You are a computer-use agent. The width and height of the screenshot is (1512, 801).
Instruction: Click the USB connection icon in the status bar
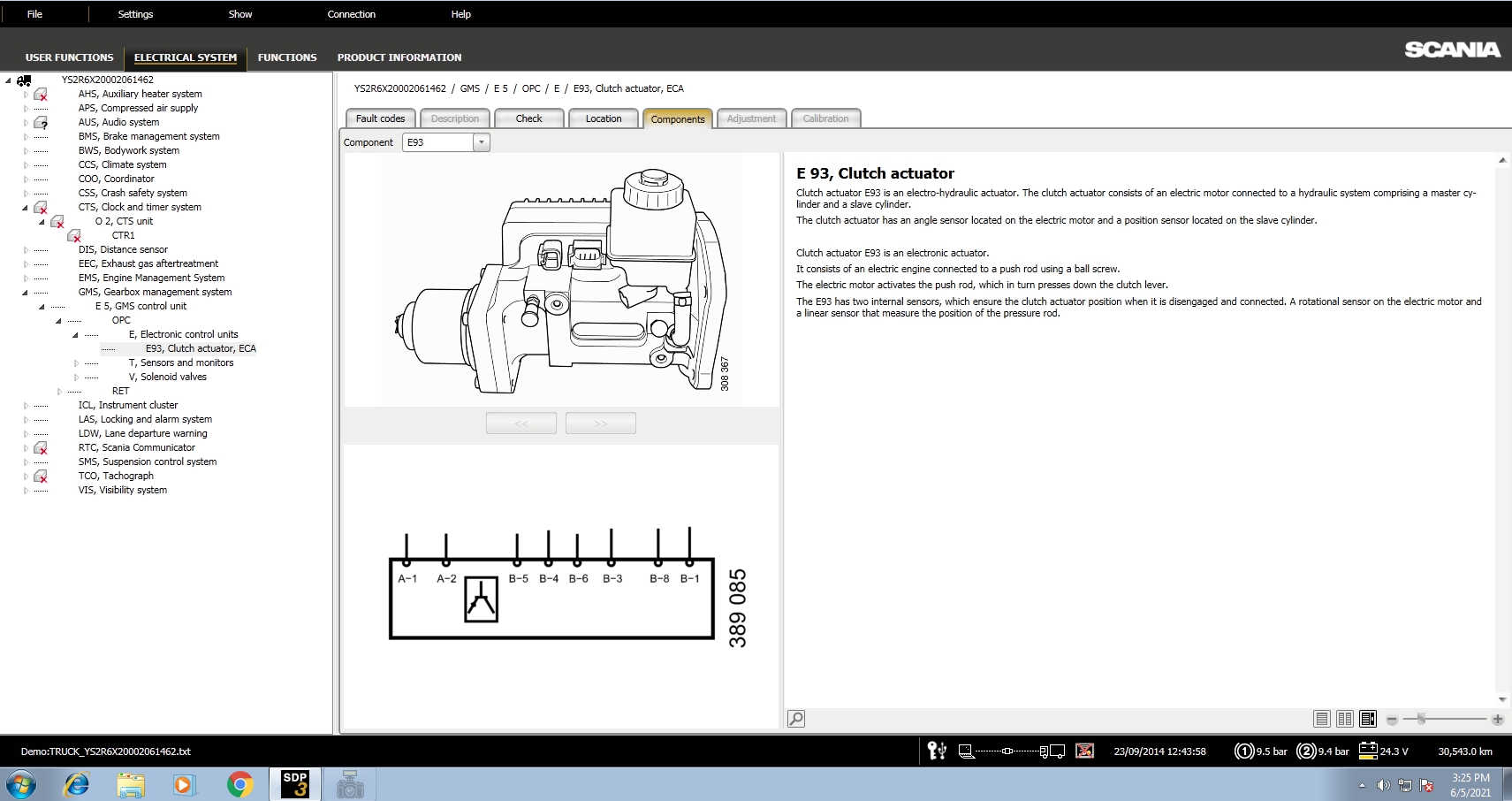[x=938, y=751]
